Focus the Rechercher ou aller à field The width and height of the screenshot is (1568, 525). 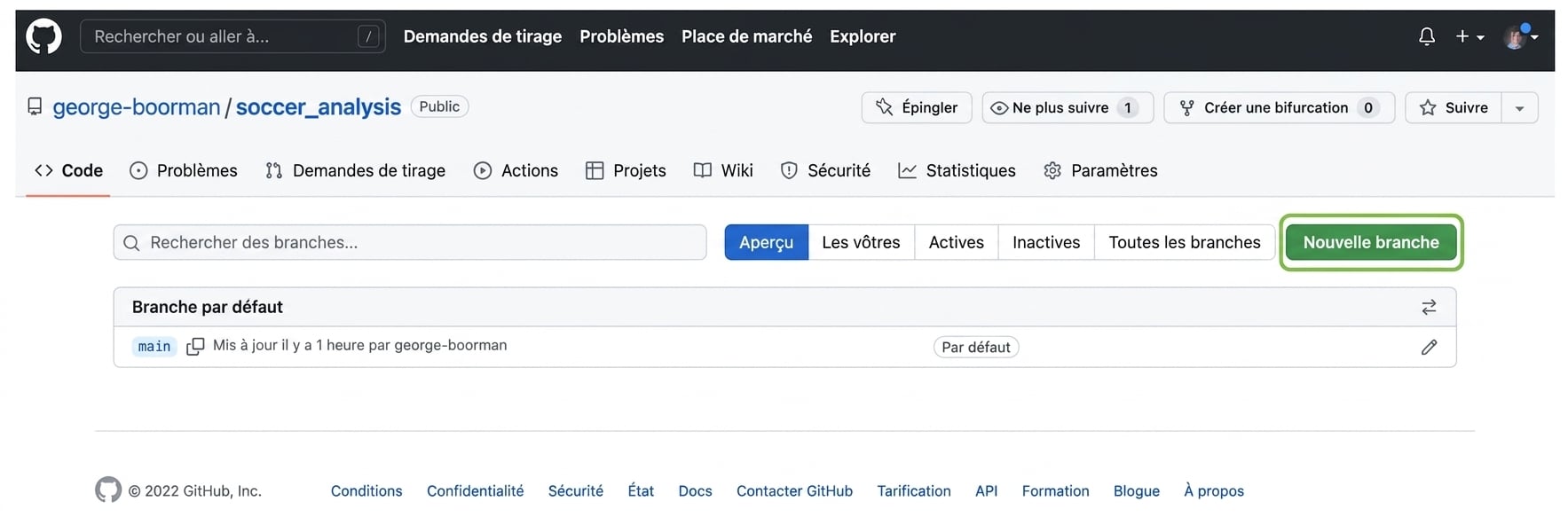[232, 36]
